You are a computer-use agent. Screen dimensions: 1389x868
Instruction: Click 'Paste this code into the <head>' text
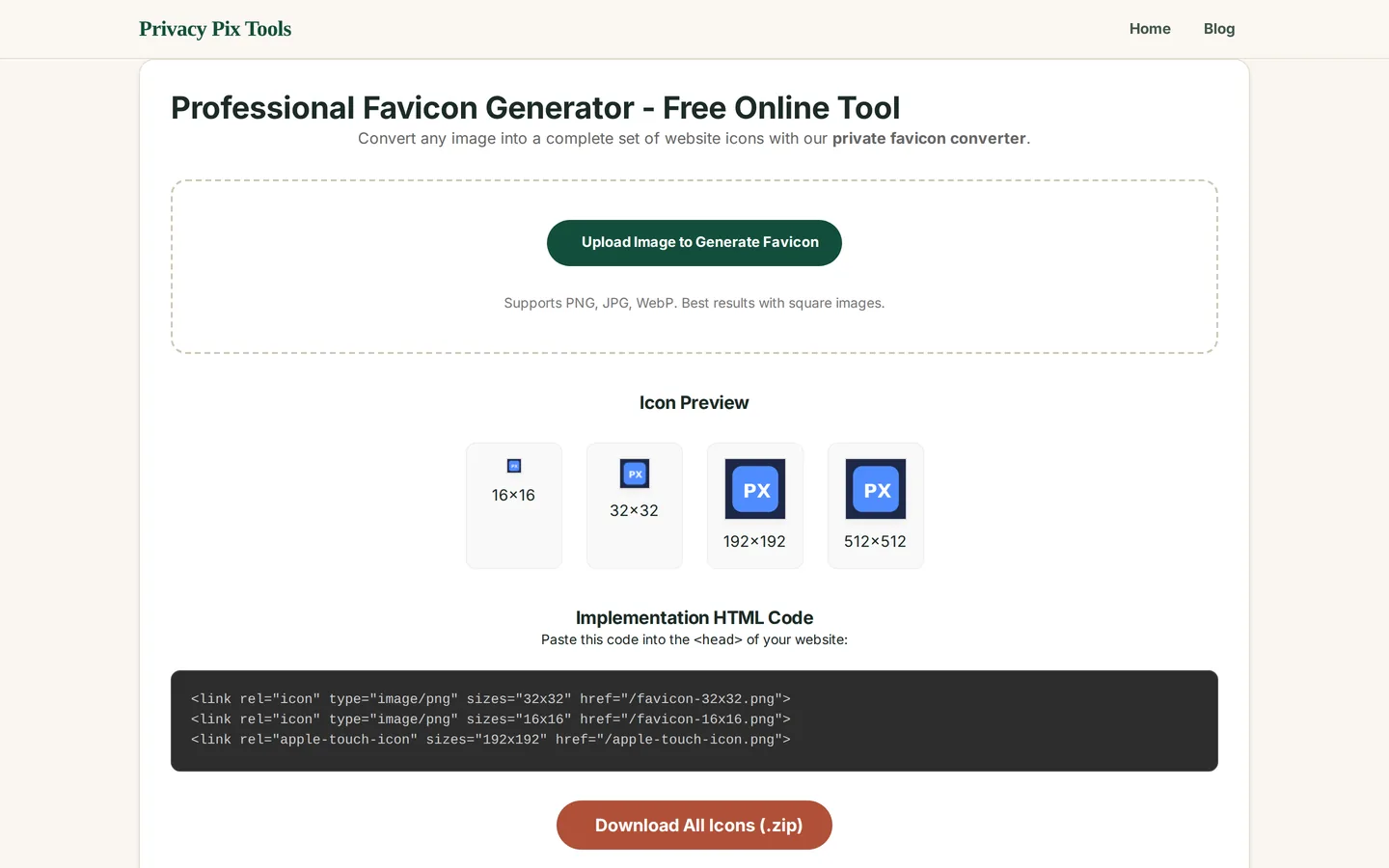coord(694,639)
